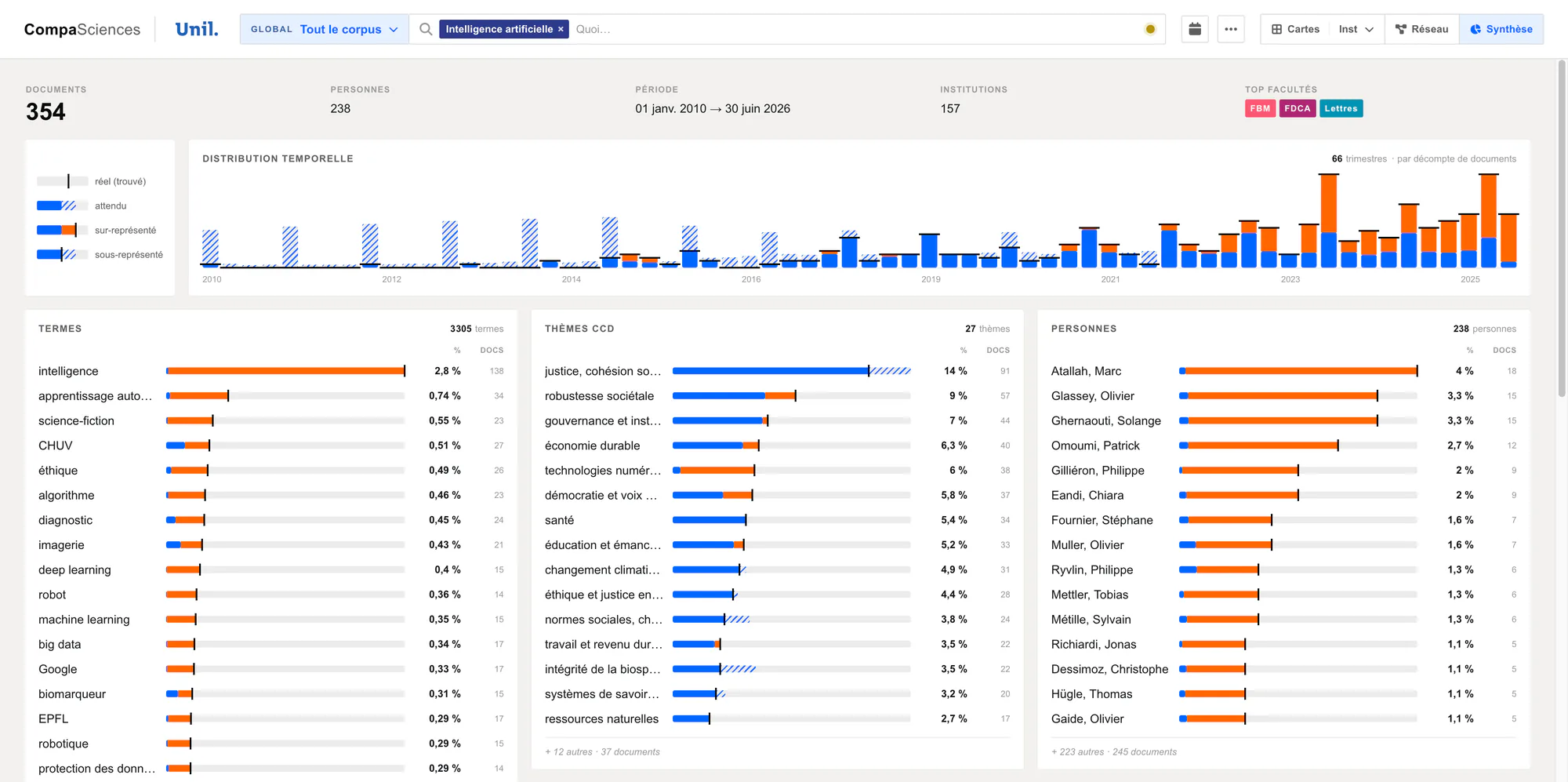Click person 'Atallah, Marc'
The width and height of the screenshot is (1568, 782).
(1086, 371)
